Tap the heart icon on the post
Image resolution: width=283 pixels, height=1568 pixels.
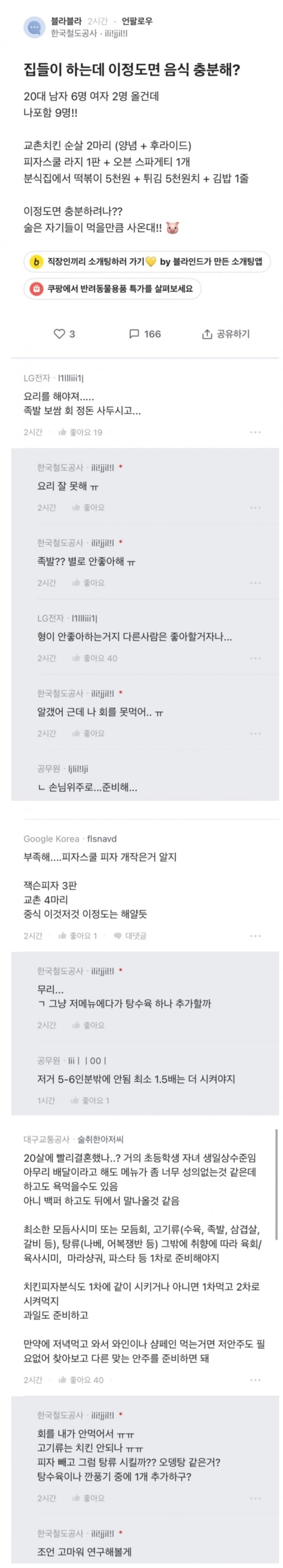click(59, 333)
